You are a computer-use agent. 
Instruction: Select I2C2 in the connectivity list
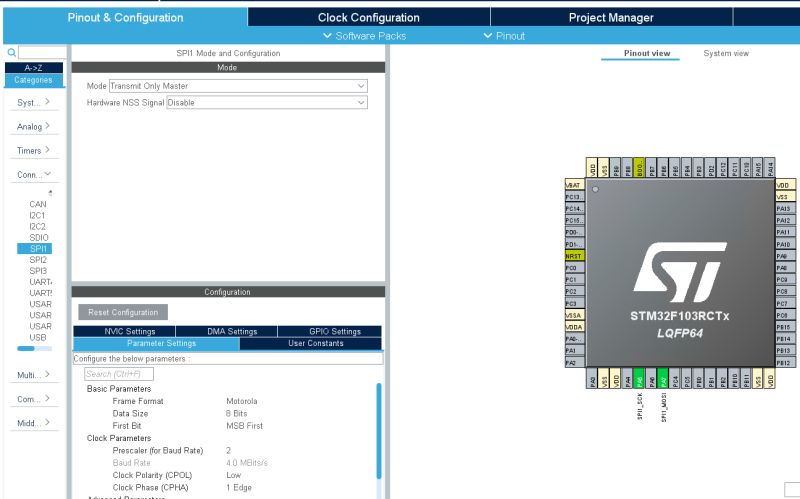tap(37, 227)
